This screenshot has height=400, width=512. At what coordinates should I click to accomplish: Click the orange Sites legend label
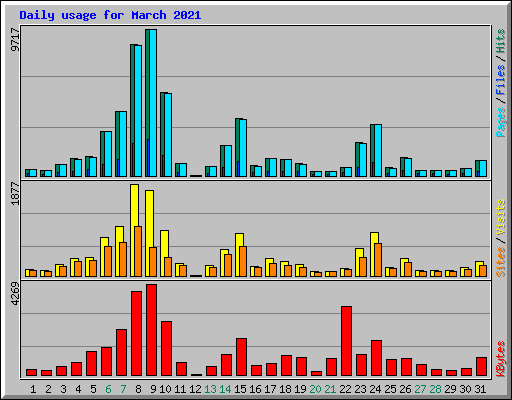500,262
